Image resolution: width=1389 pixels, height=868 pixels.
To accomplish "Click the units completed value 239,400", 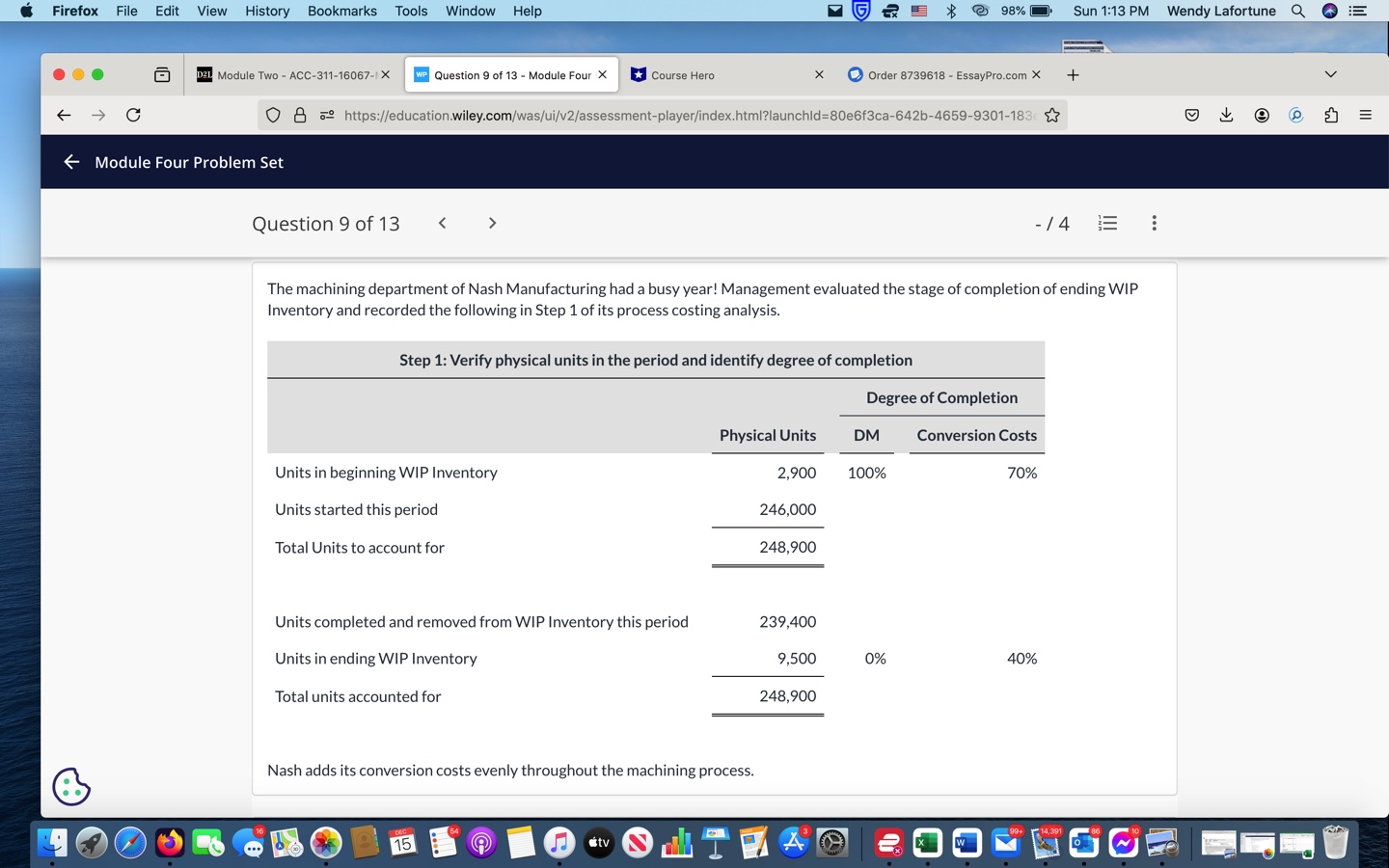I will click(x=787, y=622).
